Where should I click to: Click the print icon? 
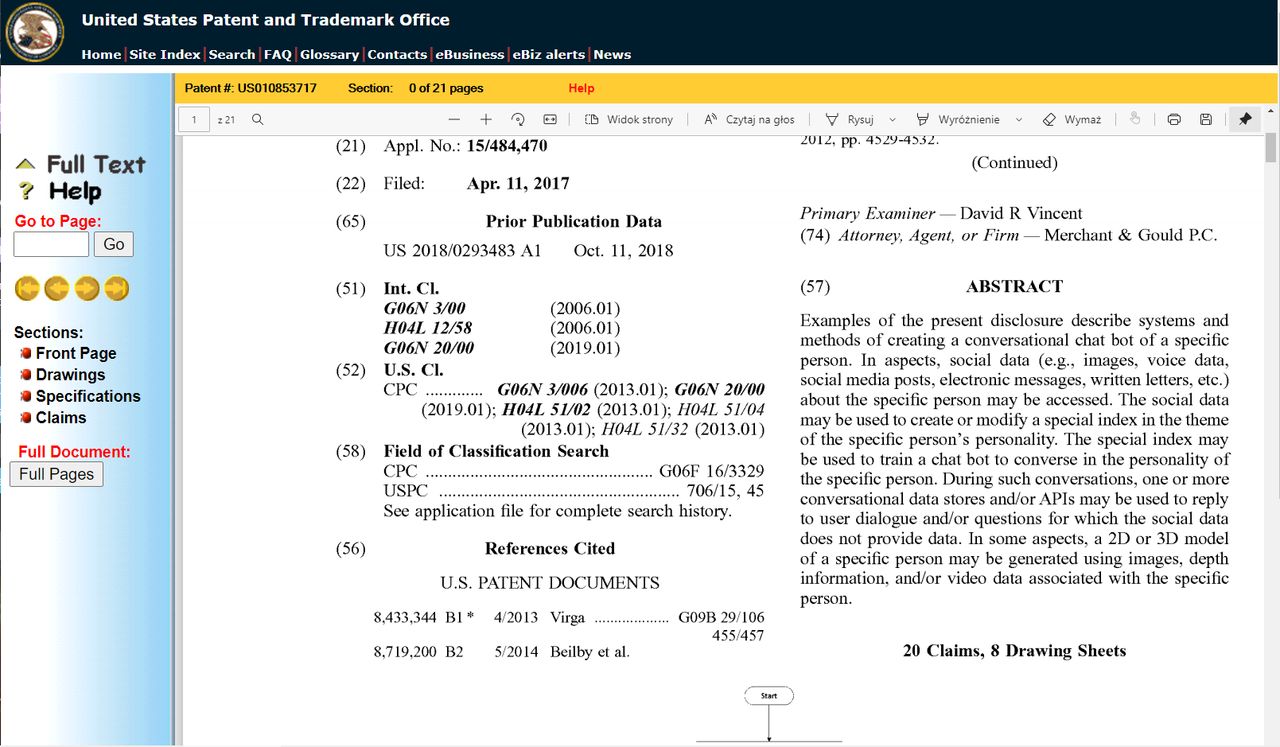(1174, 119)
